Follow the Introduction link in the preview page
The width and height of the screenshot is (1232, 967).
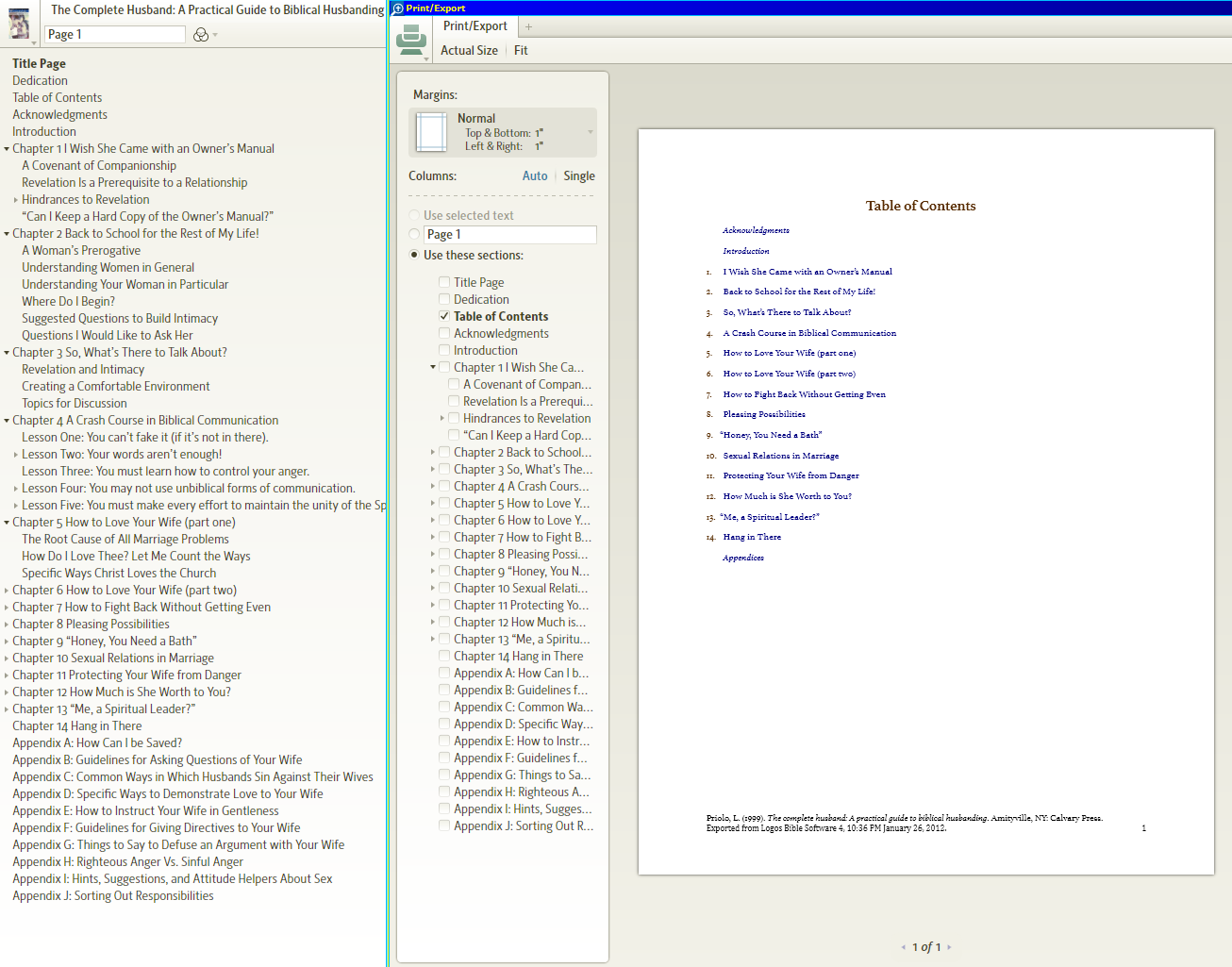(746, 251)
